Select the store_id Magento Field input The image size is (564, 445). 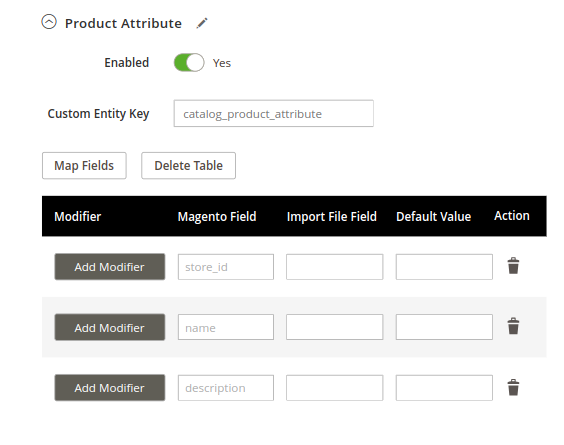226,267
